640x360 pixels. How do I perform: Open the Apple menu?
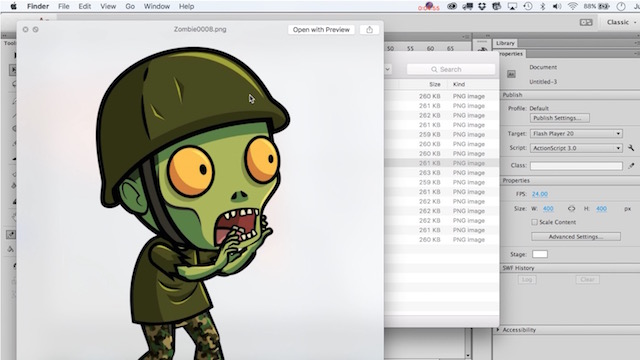(13, 6)
